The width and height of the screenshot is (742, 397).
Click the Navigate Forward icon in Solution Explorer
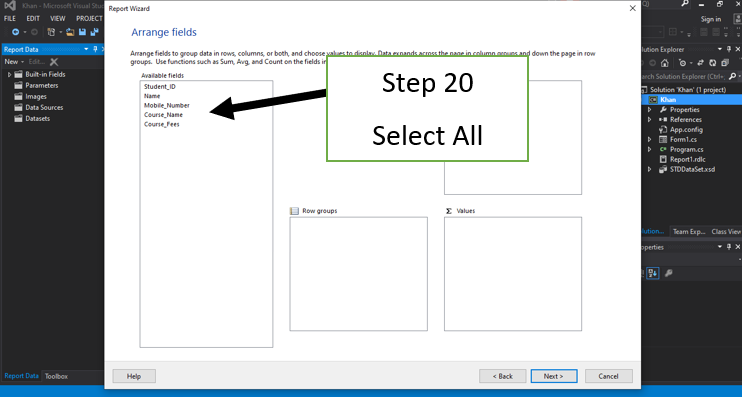pyautogui.click(x=653, y=63)
